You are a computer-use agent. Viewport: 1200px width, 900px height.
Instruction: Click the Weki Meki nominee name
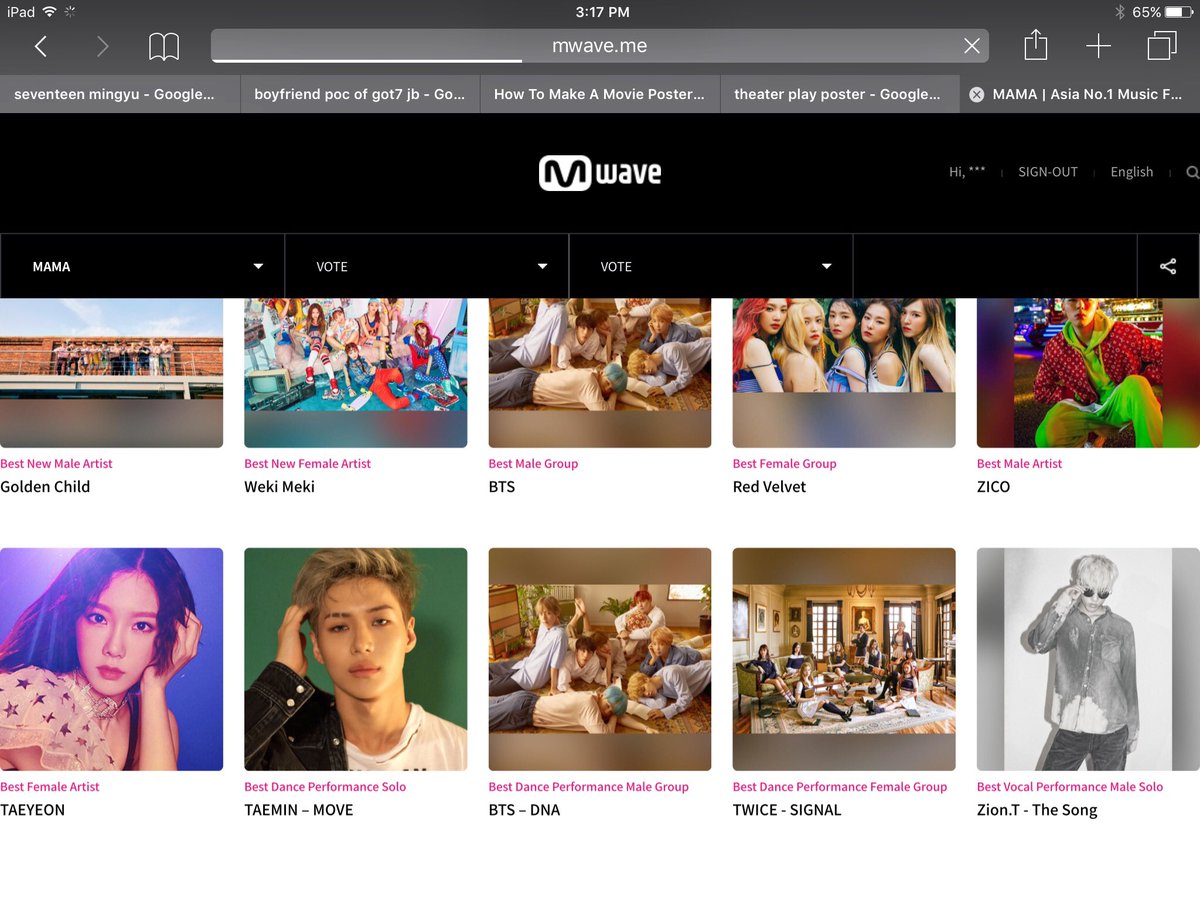pyautogui.click(x=279, y=487)
